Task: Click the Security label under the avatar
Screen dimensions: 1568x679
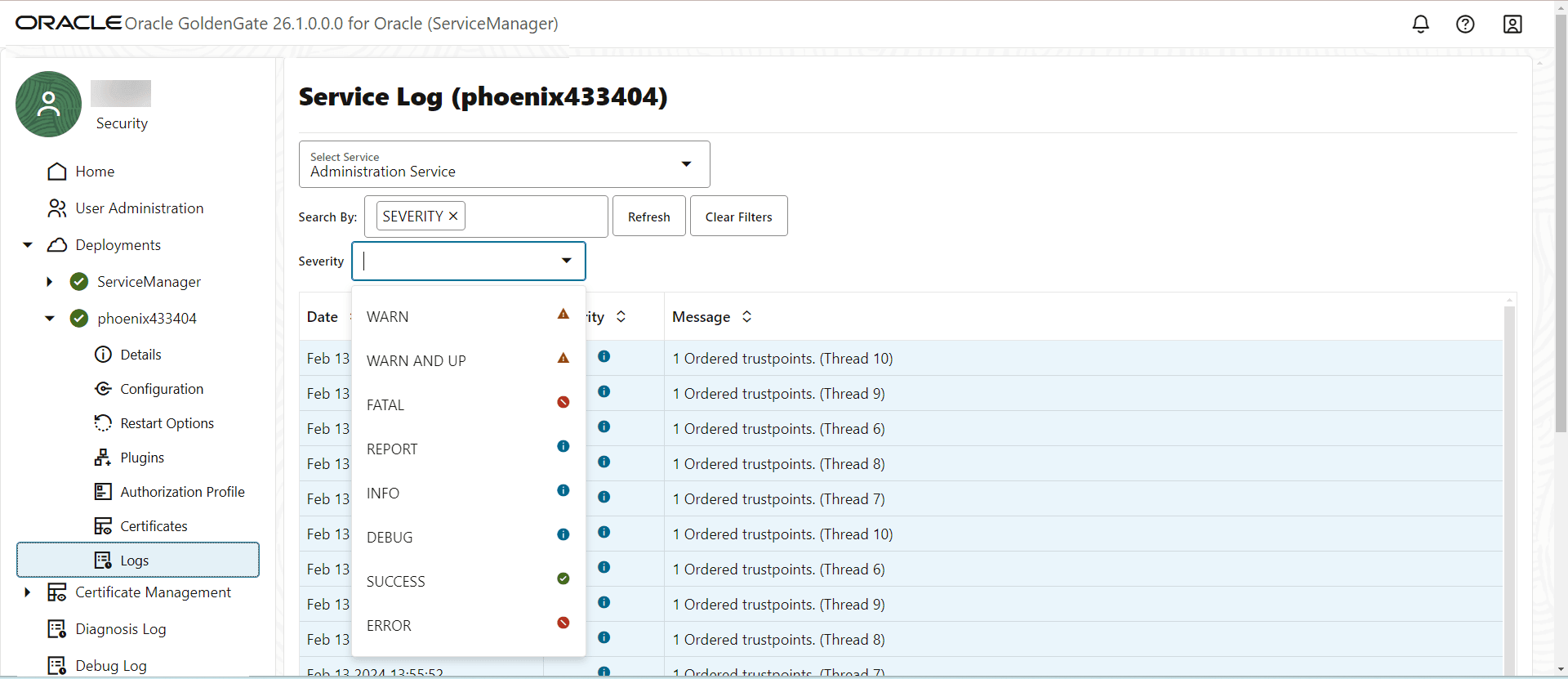Action: tap(122, 123)
